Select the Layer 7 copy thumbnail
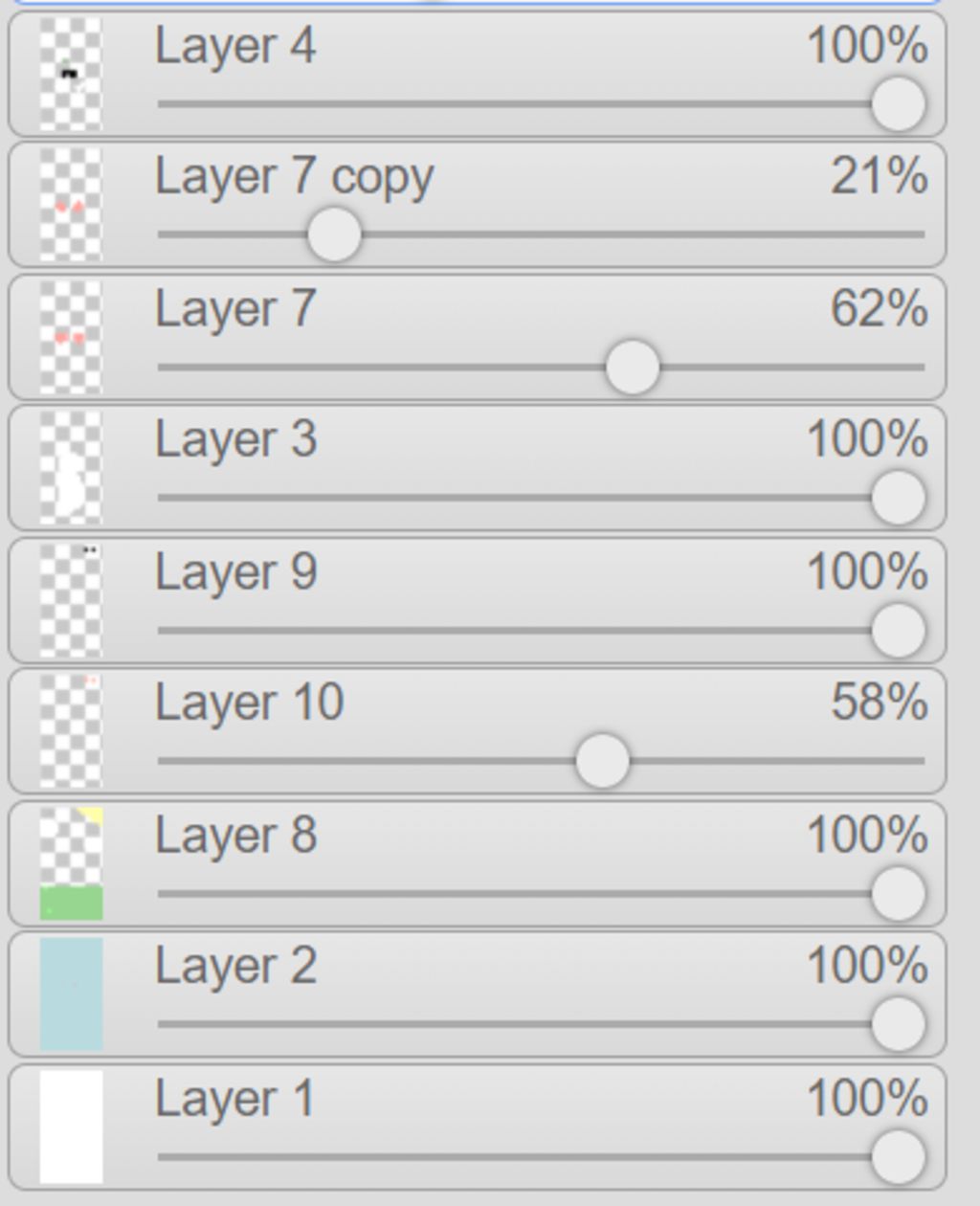 click(71, 204)
